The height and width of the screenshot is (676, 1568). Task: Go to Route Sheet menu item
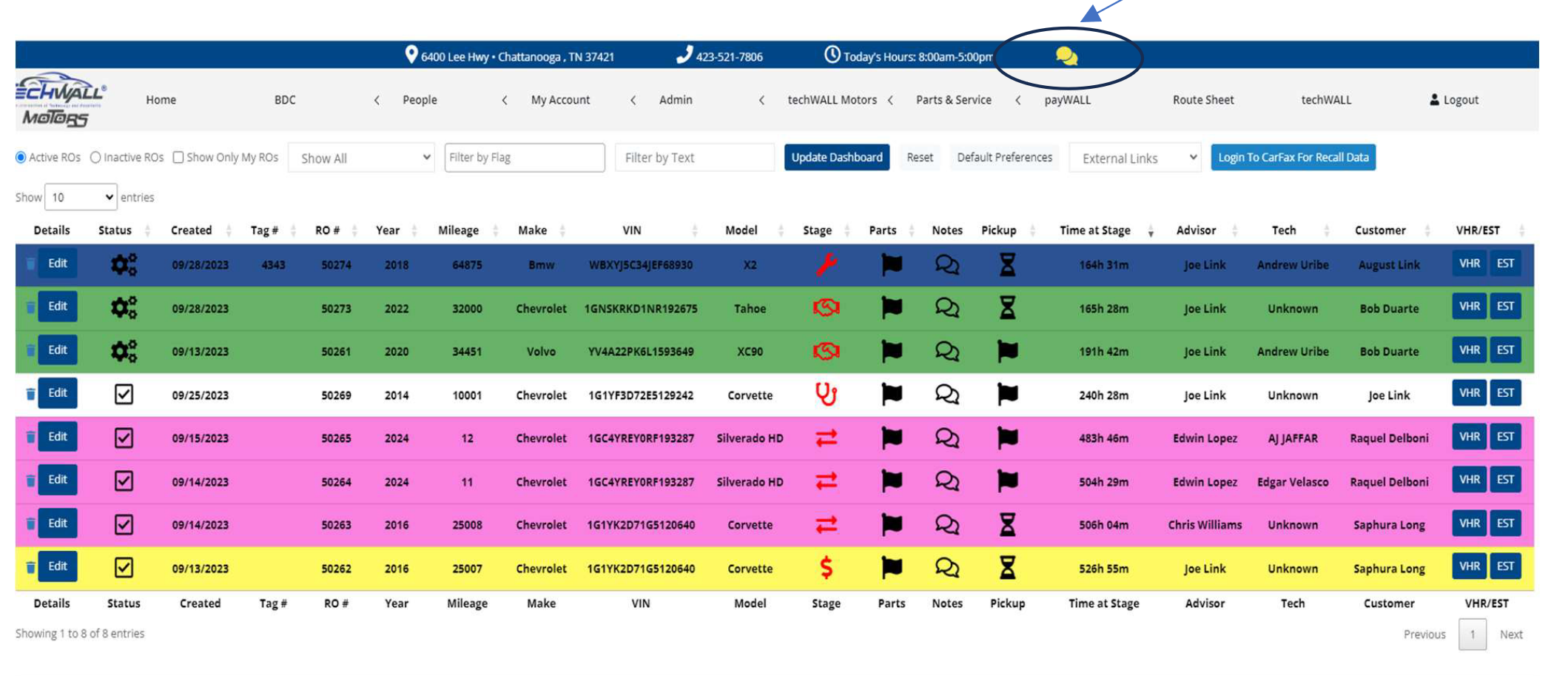pyautogui.click(x=1202, y=100)
